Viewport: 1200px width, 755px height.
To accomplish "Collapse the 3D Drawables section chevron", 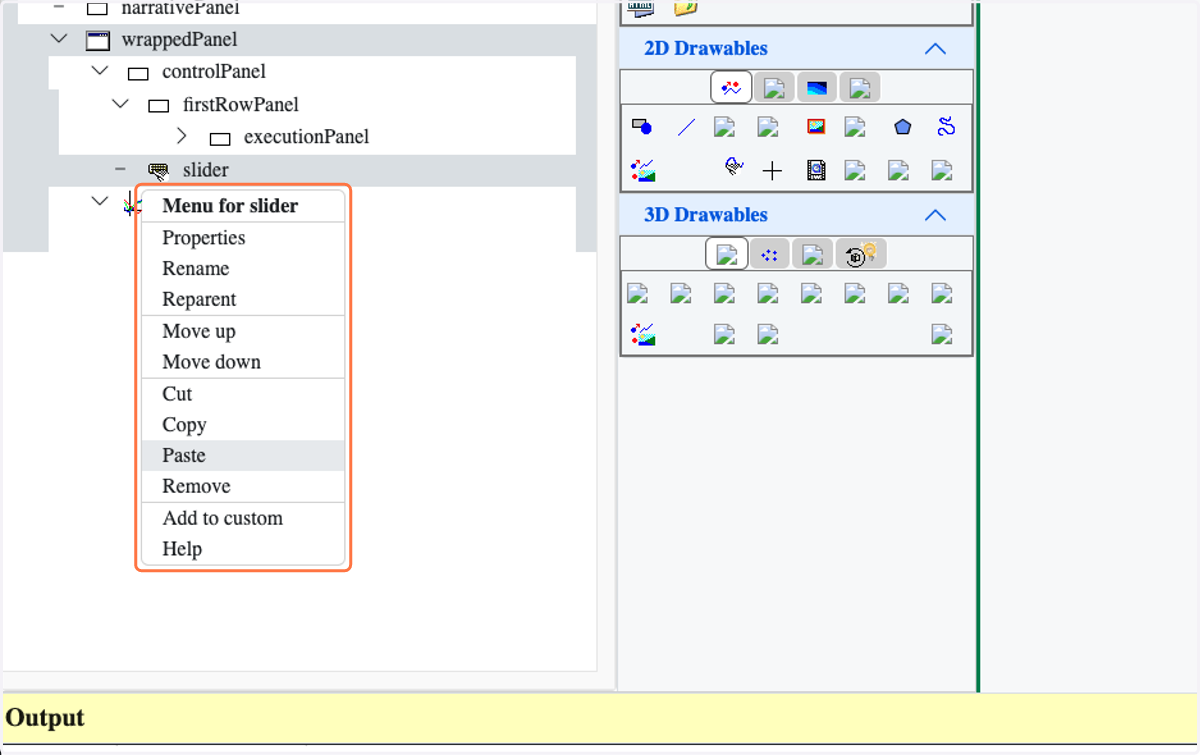I will 935,215.
